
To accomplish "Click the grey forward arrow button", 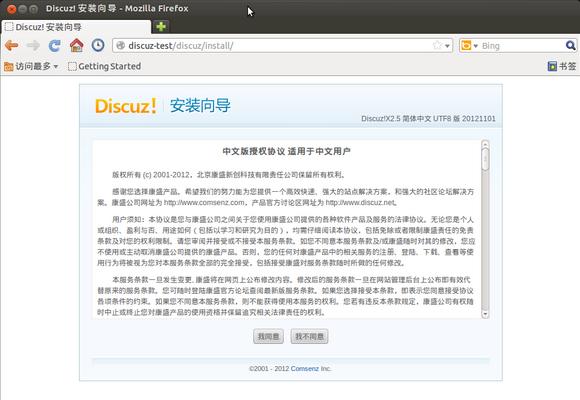I will point(33,46).
